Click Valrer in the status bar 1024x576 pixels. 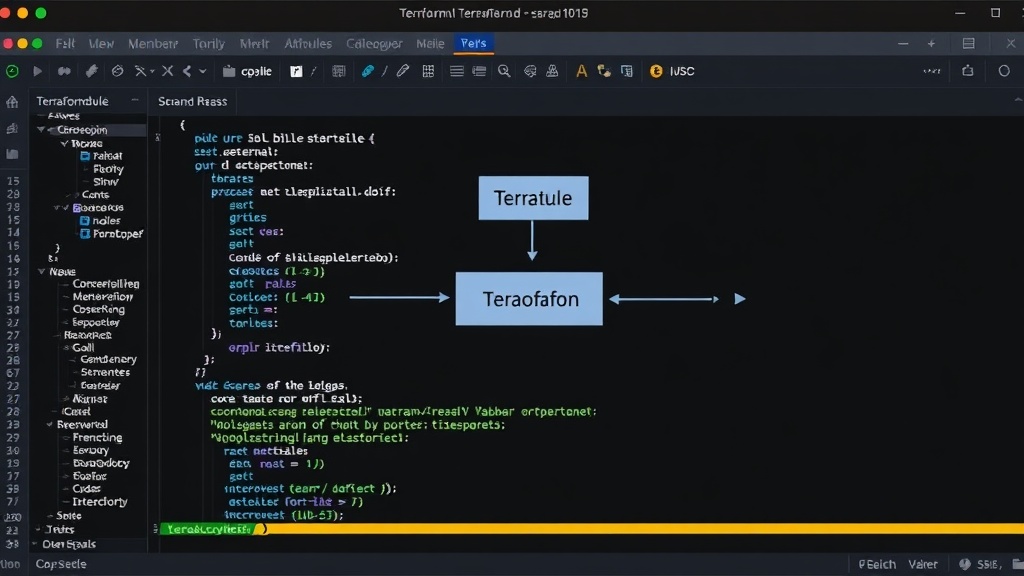923,564
